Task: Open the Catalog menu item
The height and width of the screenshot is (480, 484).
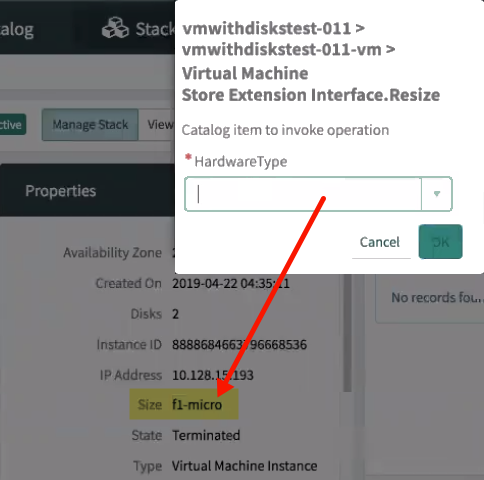Action: [17, 29]
